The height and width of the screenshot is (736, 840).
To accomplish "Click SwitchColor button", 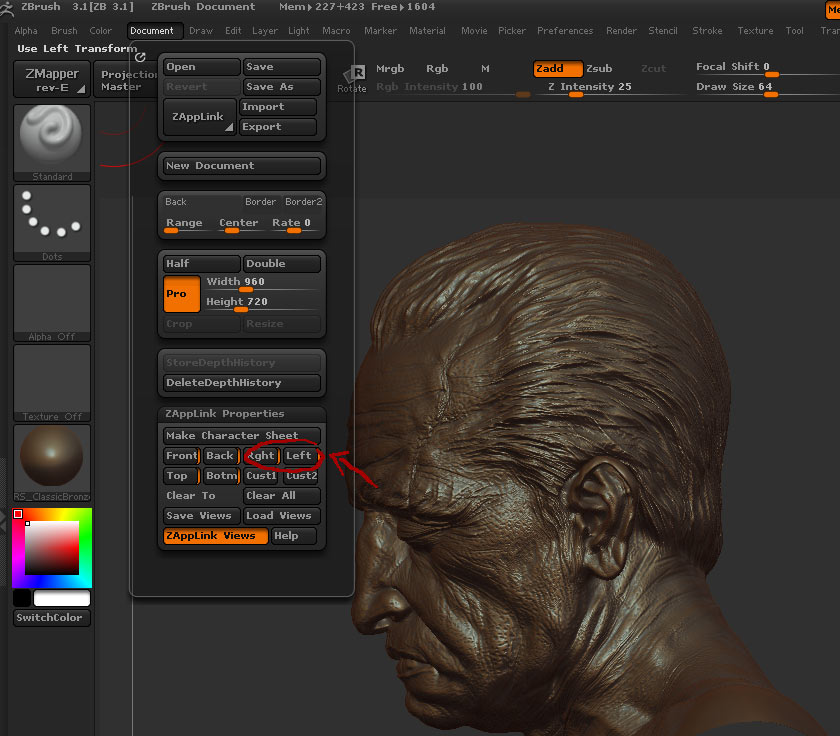I will coord(51,618).
